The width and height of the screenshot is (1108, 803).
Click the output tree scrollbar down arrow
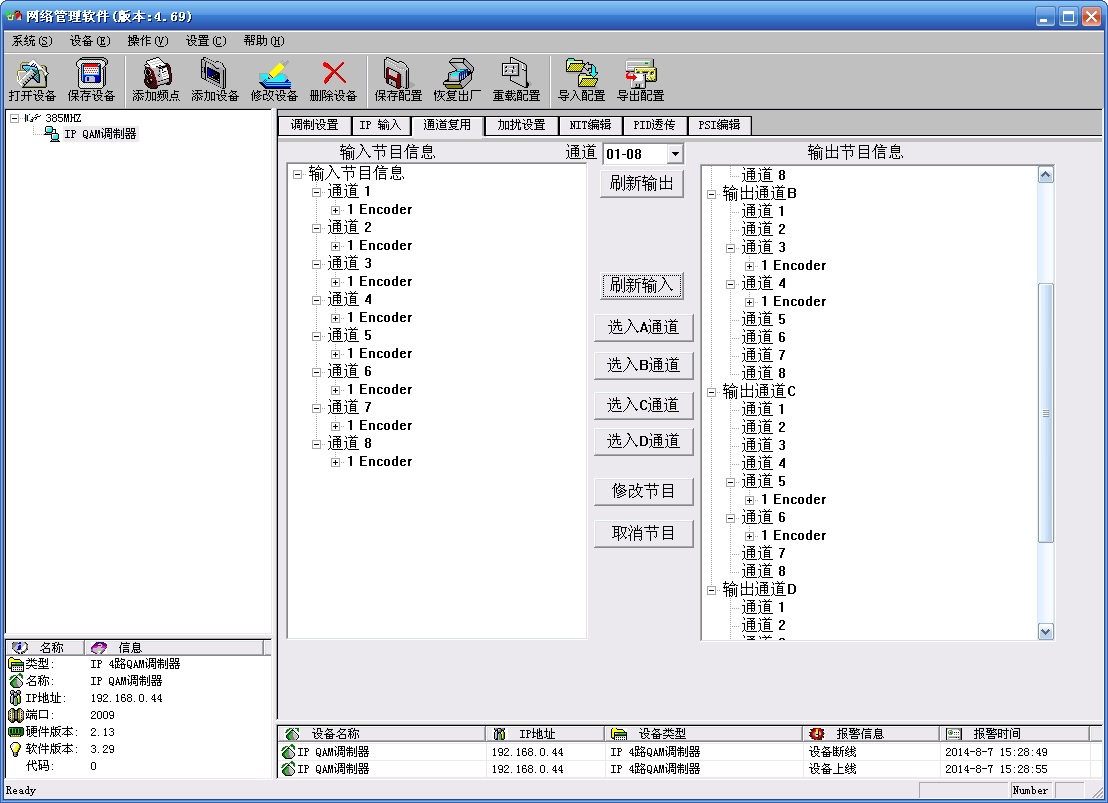(x=1046, y=631)
